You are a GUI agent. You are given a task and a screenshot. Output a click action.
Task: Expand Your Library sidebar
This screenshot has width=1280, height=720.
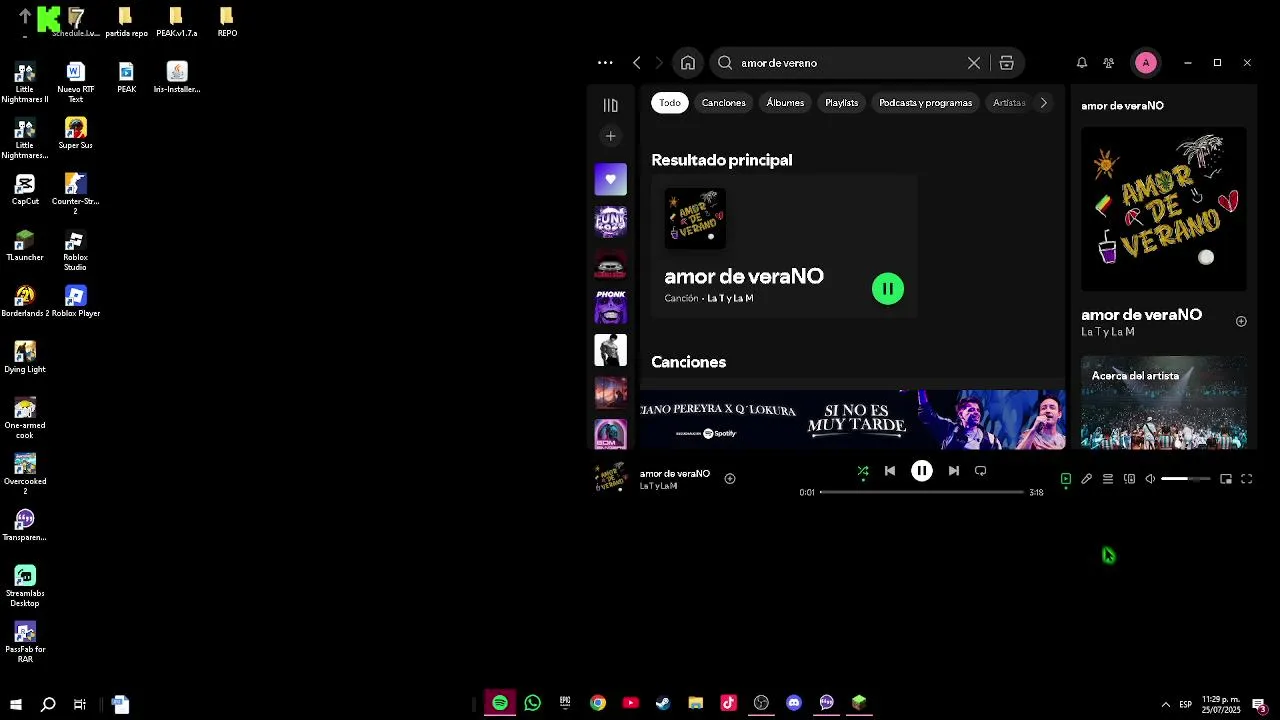610,105
